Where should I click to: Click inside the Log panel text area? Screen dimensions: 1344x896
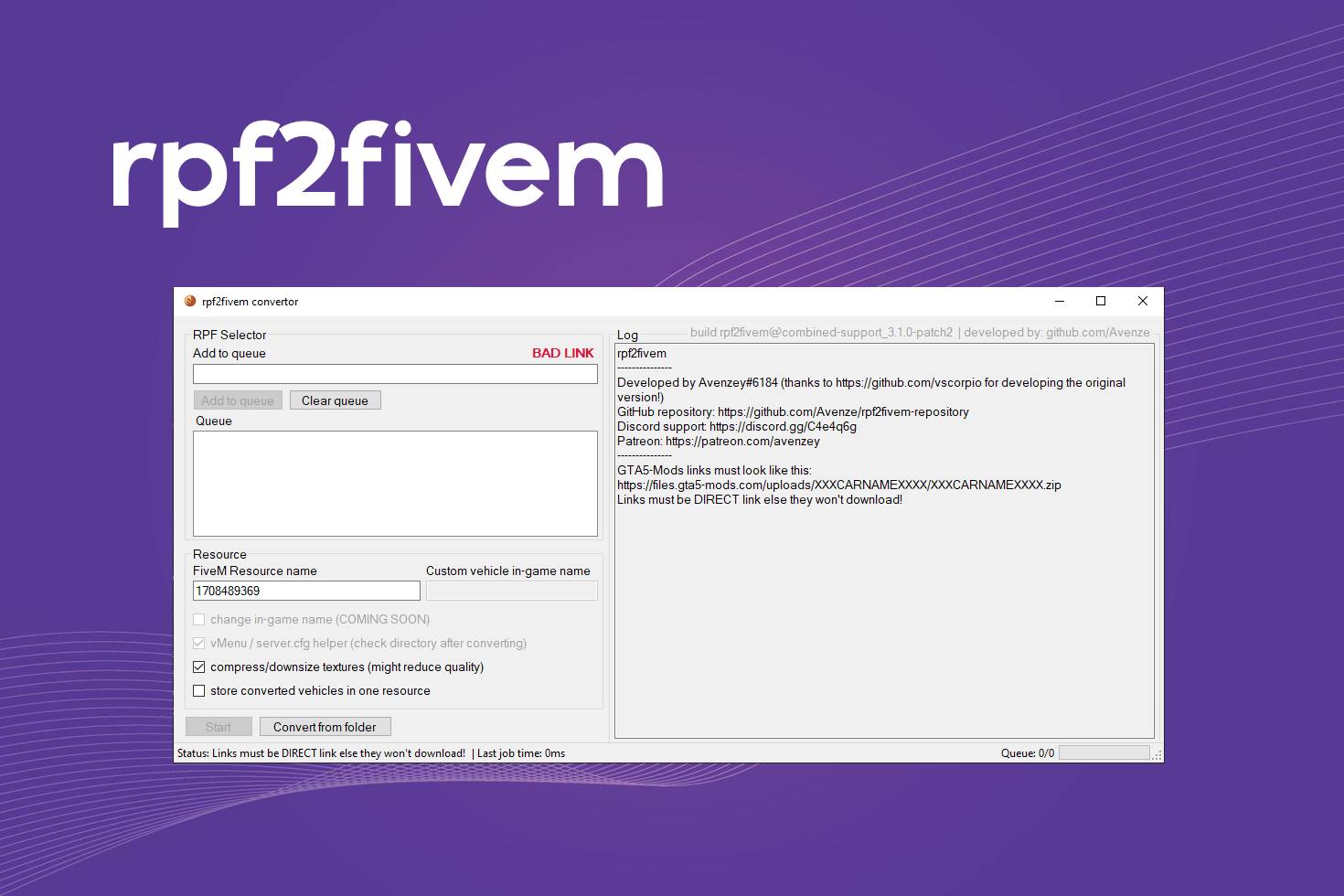tap(882, 594)
